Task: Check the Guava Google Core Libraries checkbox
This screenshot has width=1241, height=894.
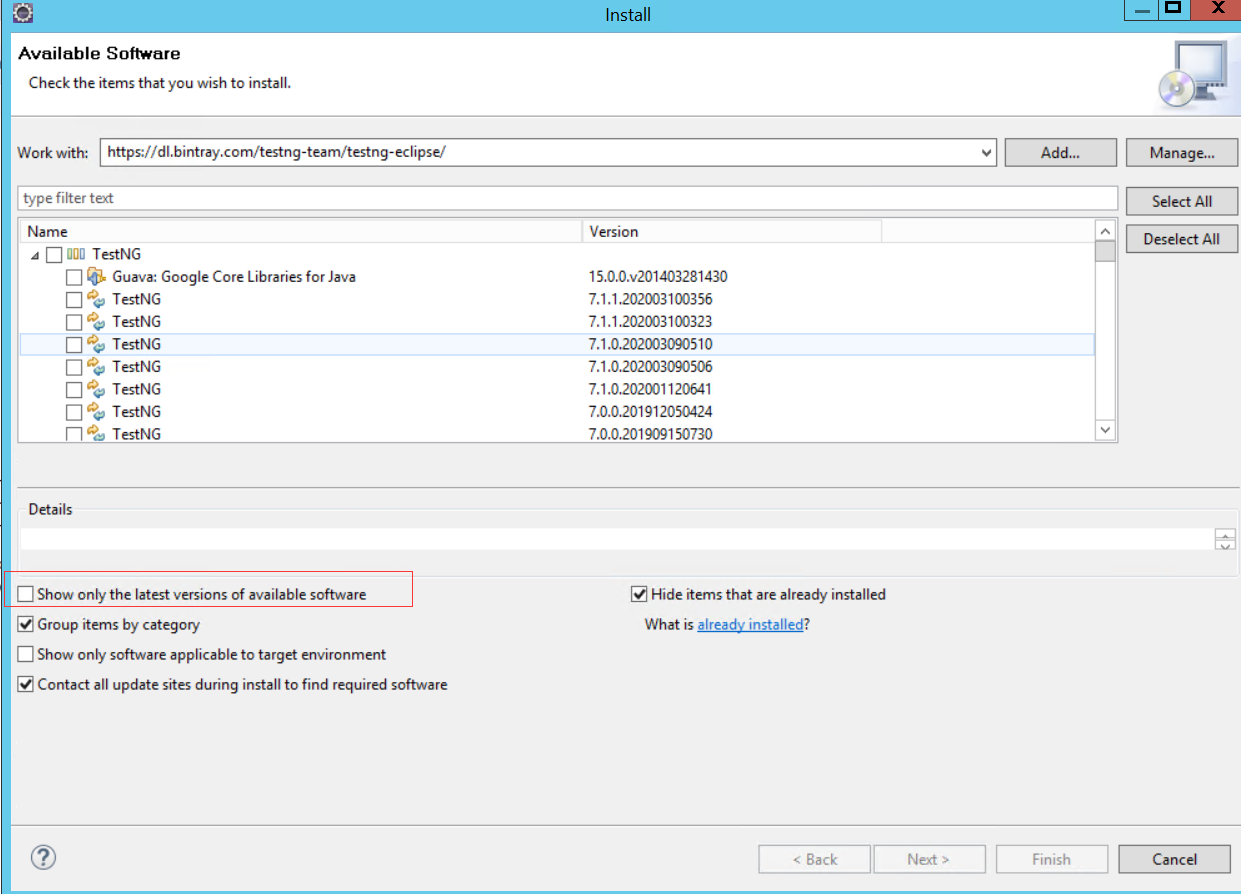Action: pos(74,277)
